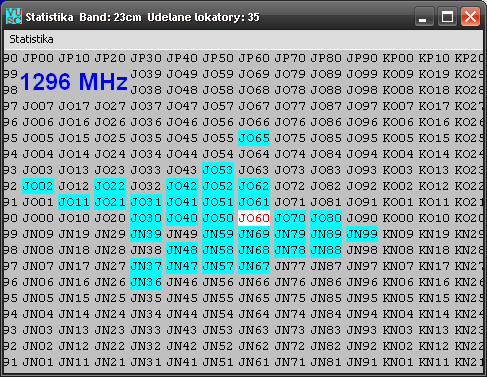Click locator JN88
Screen dimensions: 487x377
coord(326,250)
